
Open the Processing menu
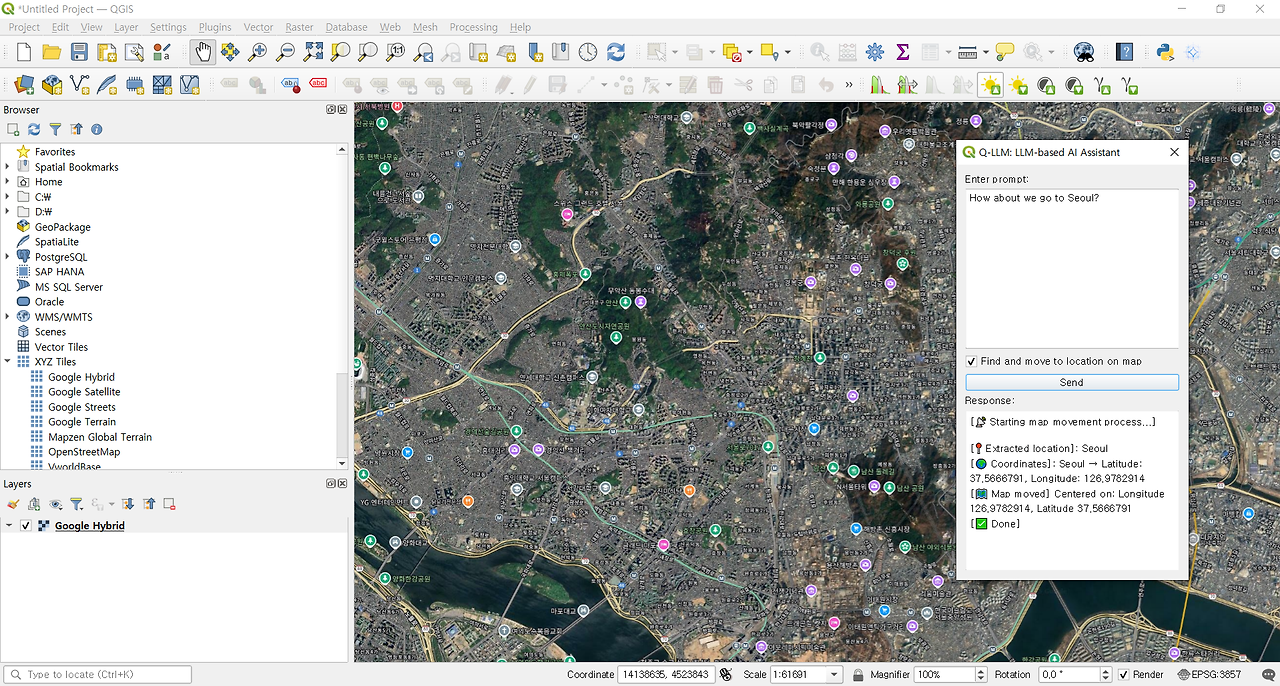coord(474,27)
